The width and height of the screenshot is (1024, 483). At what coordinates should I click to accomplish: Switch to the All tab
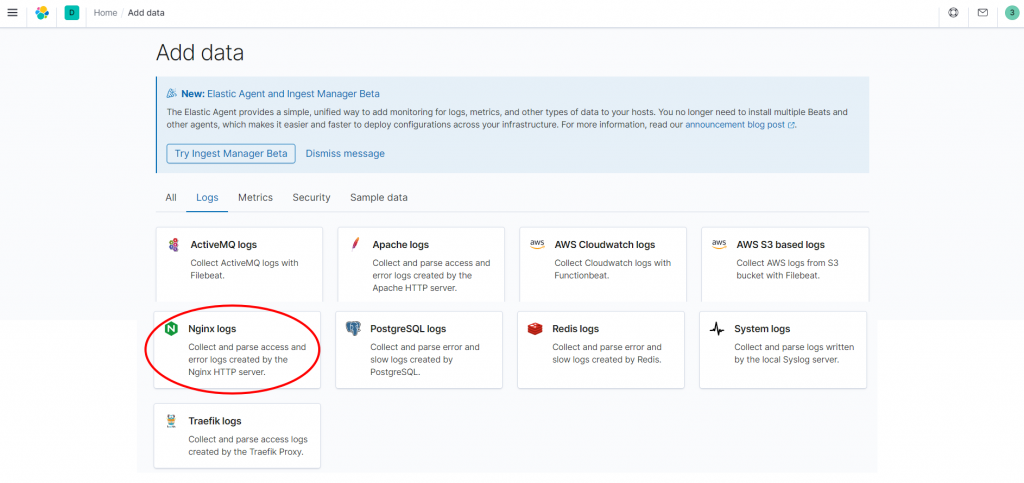[170, 197]
